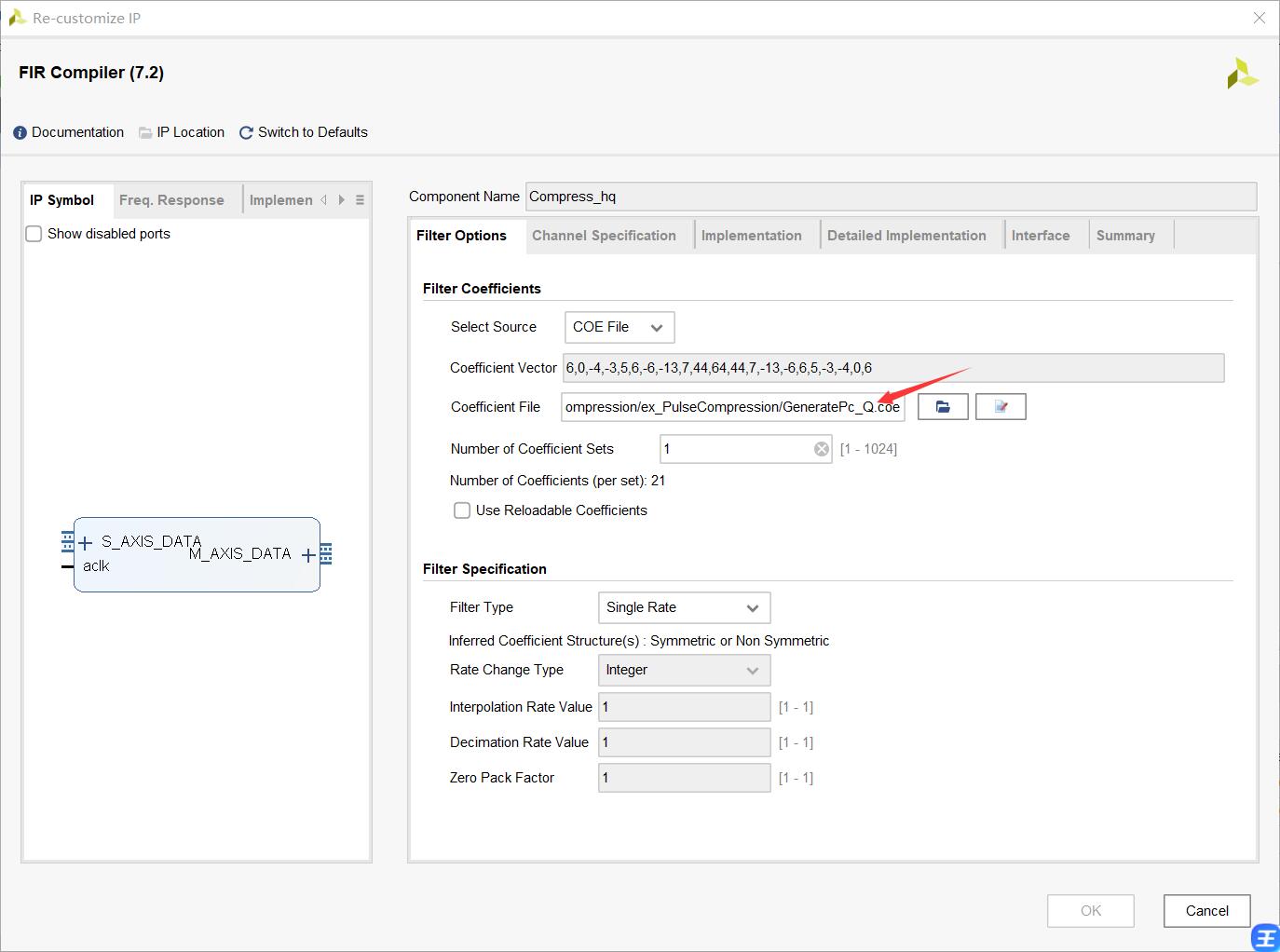Expand the M_AXIS_DATA port plus icon
This screenshot has height=952, width=1280.
pos(308,555)
